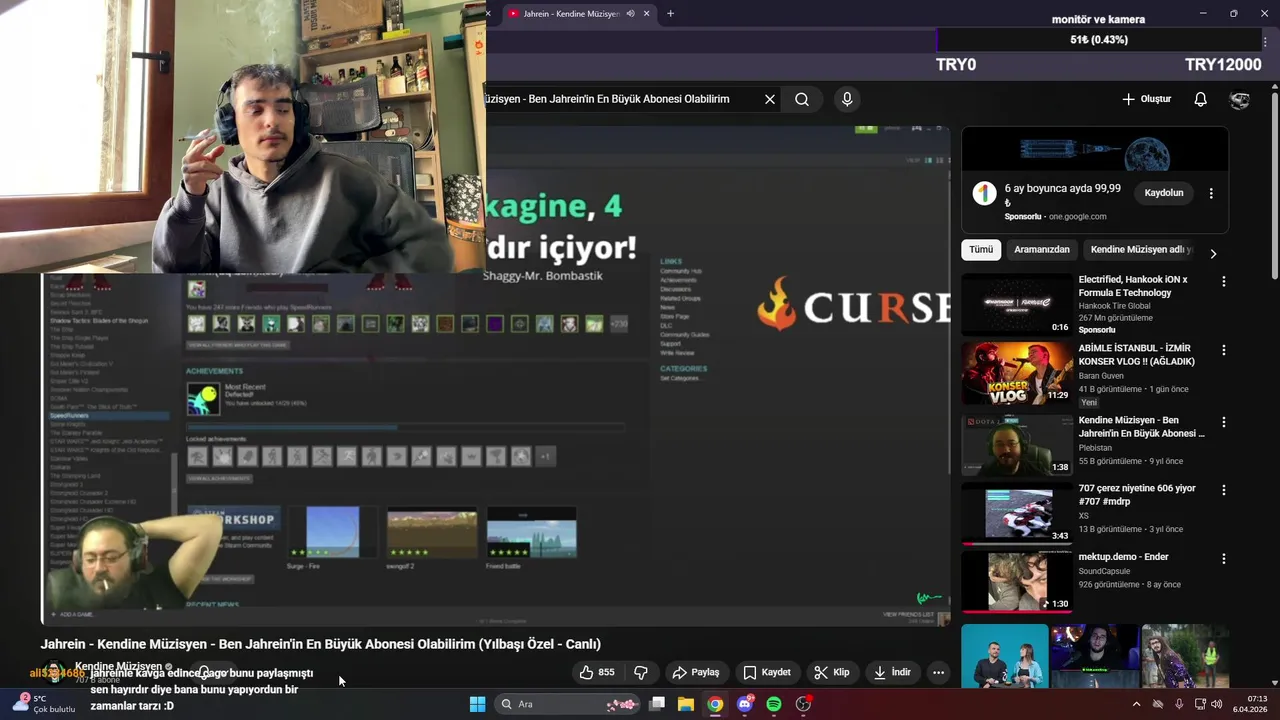Open Discord taskbar icon
The height and width of the screenshot is (720, 1280).
point(744,704)
